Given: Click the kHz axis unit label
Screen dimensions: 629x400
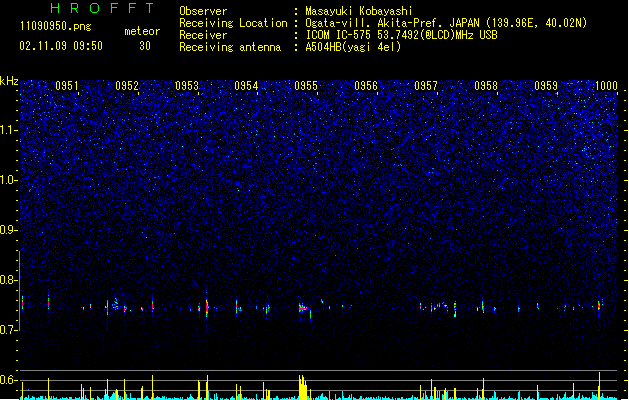Looking at the screenshot, I should pyautogui.click(x=9, y=81).
